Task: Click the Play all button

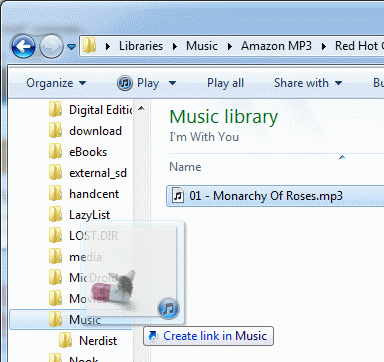Action: 226,83
